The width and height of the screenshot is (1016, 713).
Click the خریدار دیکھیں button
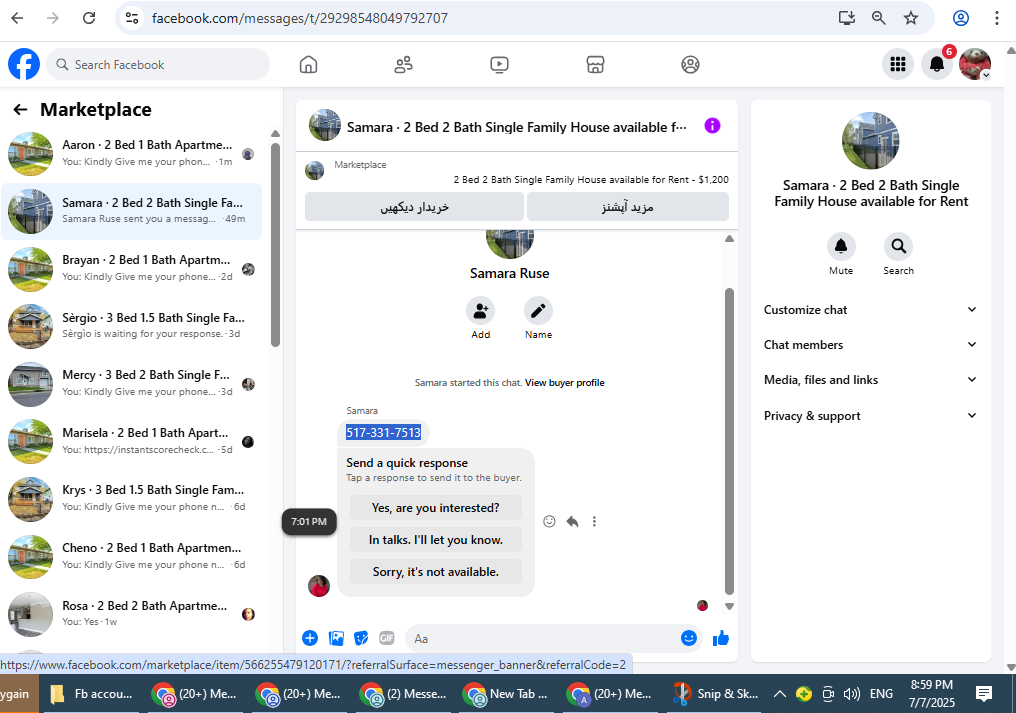(x=414, y=207)
